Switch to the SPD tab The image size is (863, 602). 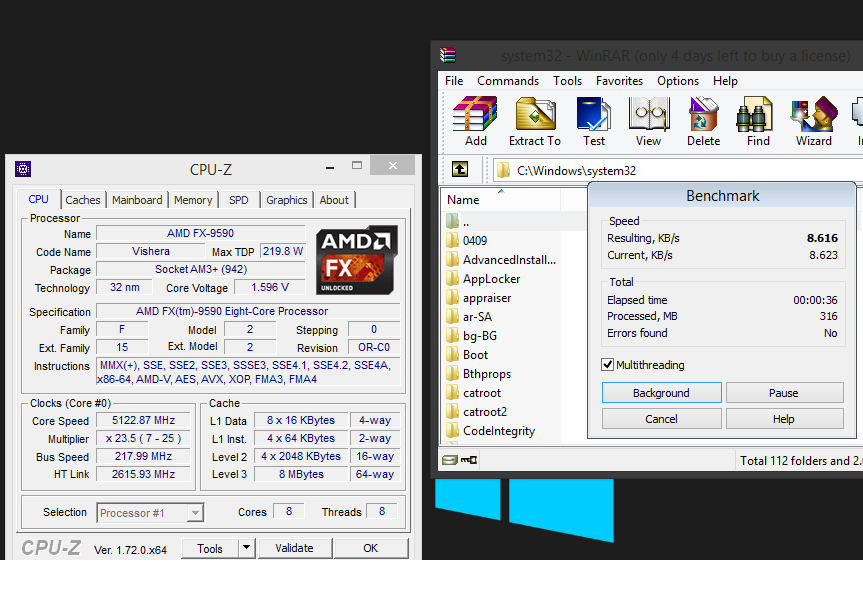click(238, 200)
